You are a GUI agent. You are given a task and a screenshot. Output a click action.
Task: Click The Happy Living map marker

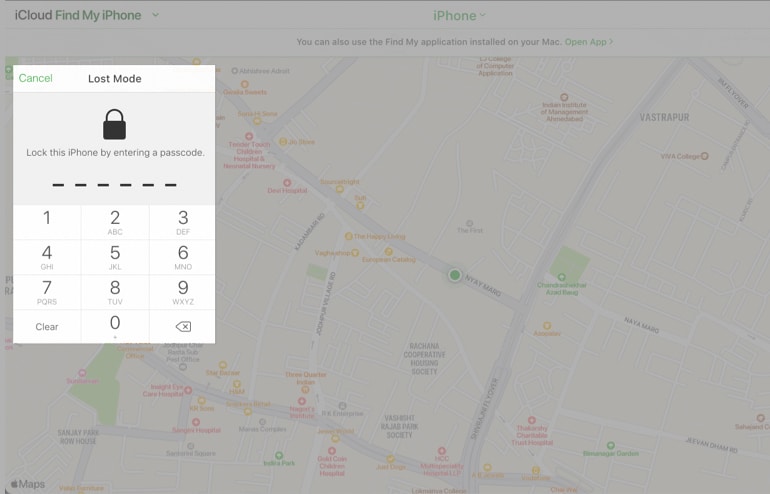(348, 236)
